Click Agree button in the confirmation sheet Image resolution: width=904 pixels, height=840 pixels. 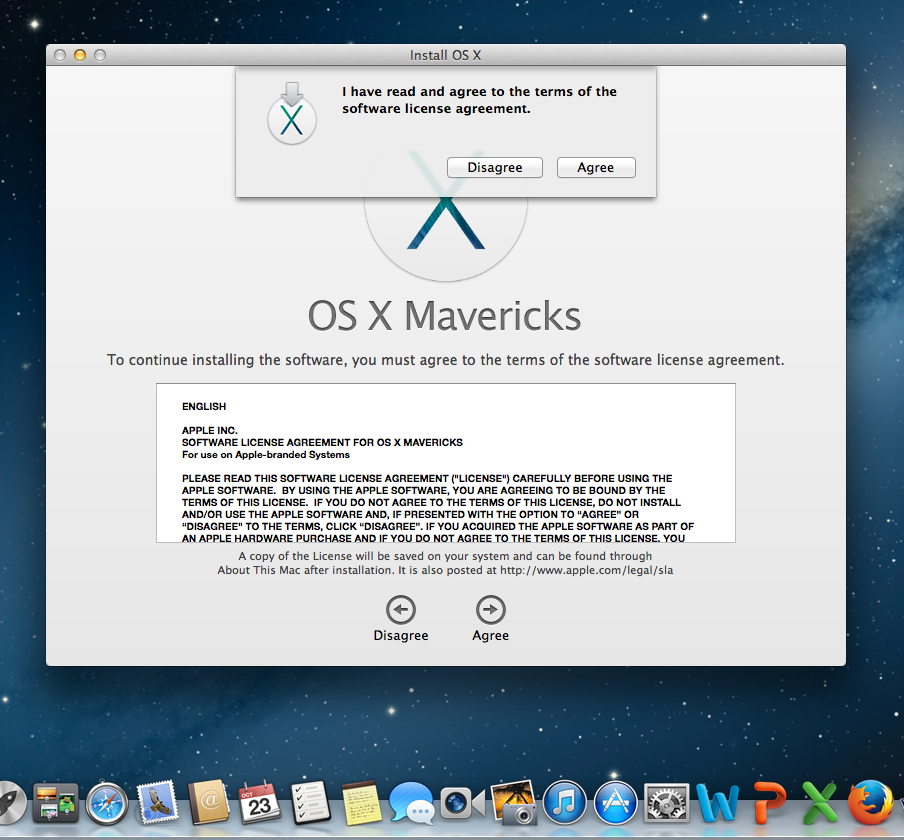tap(596, 168)
